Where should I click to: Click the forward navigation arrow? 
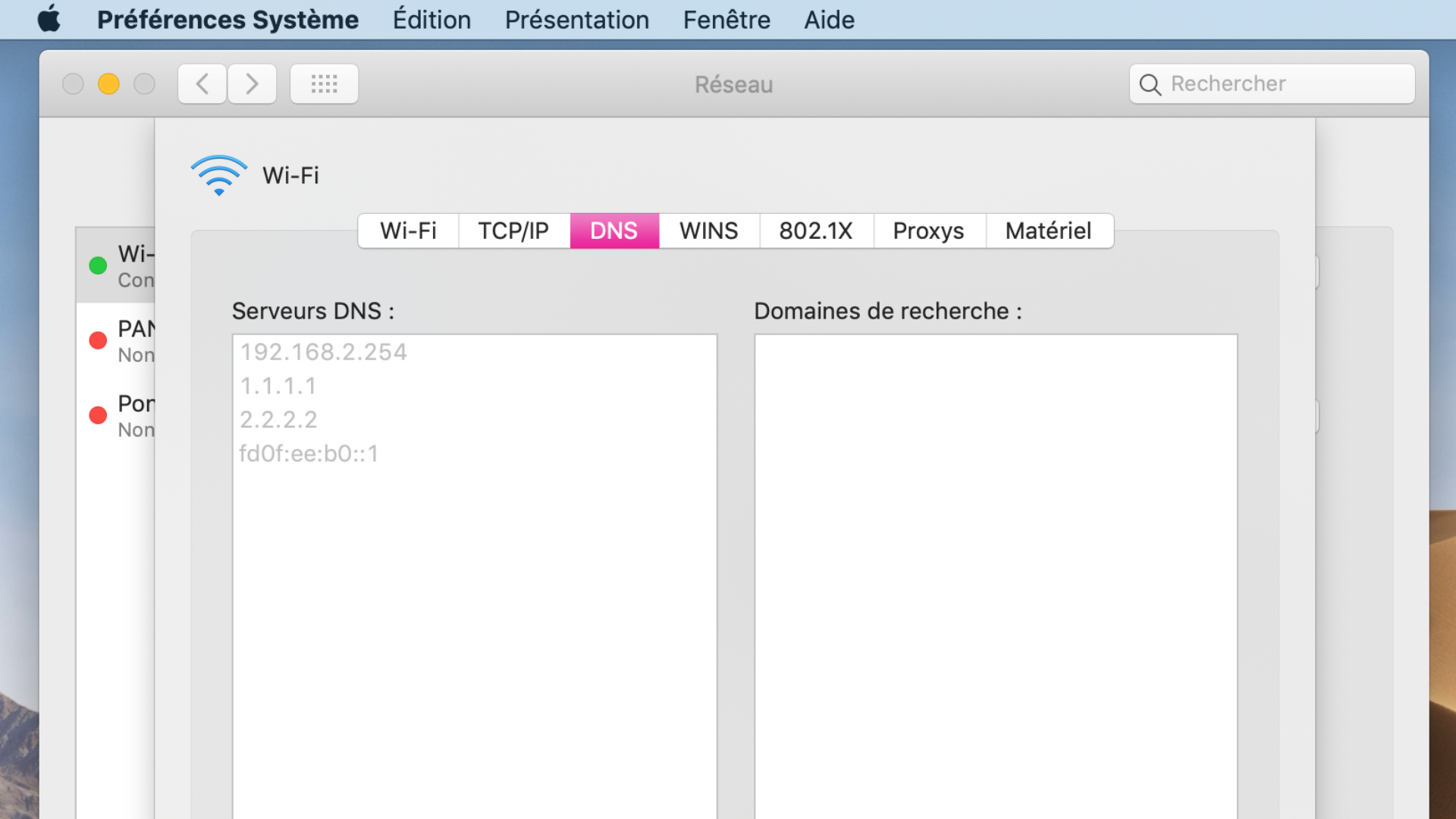252,83
